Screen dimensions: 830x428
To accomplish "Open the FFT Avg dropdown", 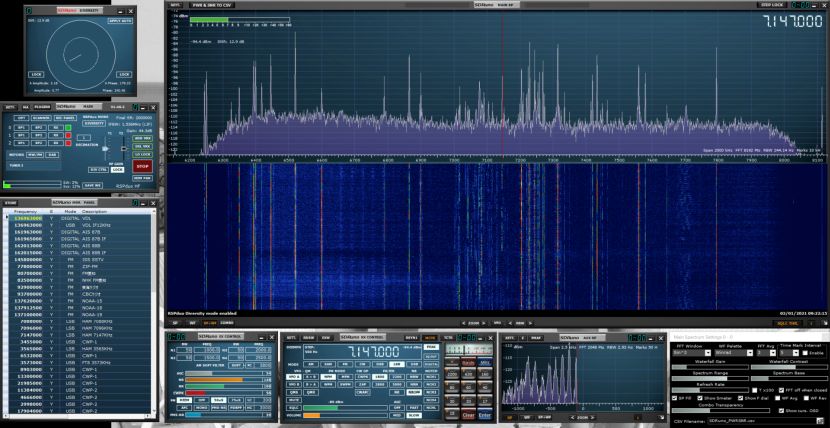I will 766,353.
